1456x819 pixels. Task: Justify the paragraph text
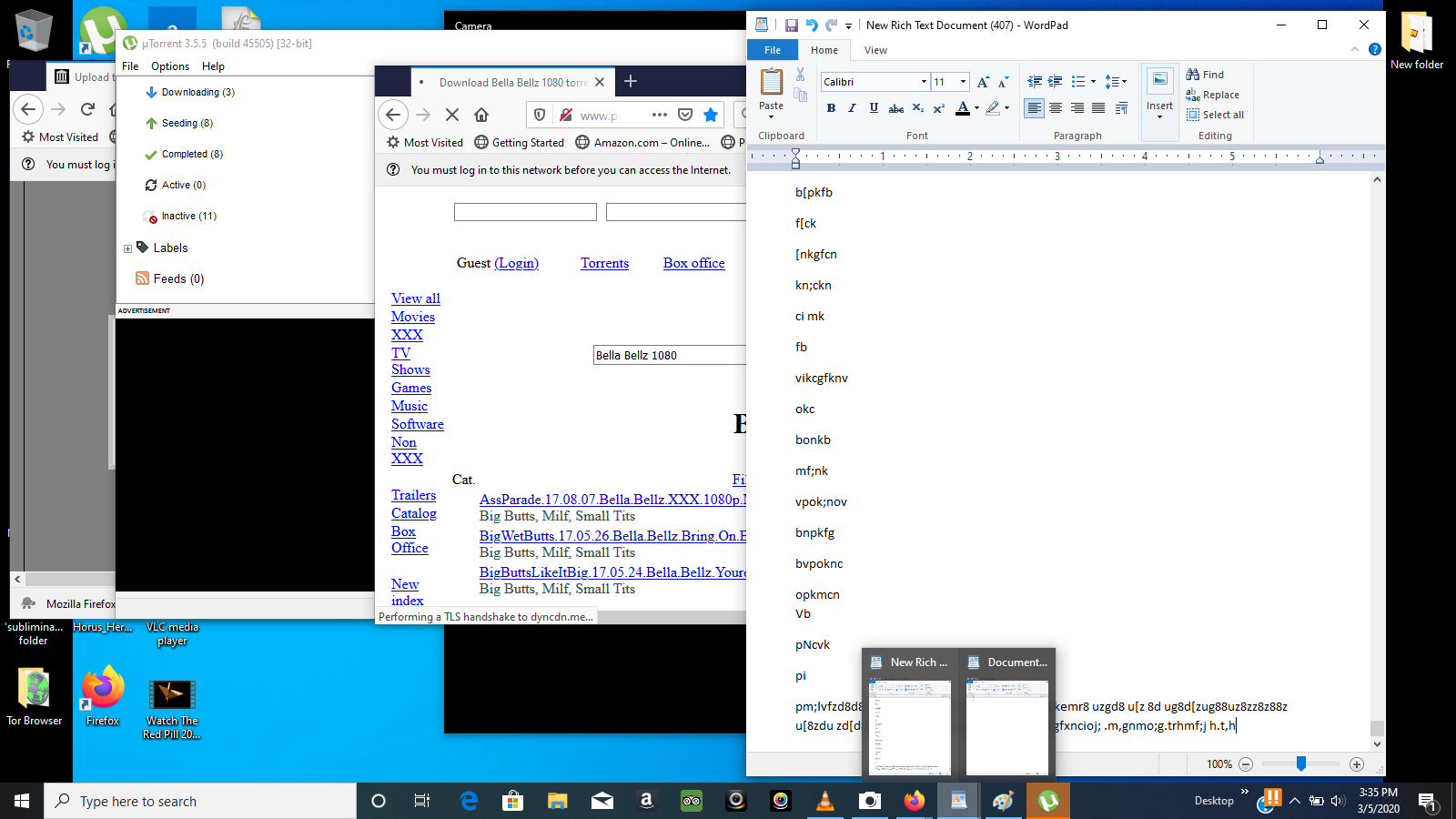[1098, 108]
